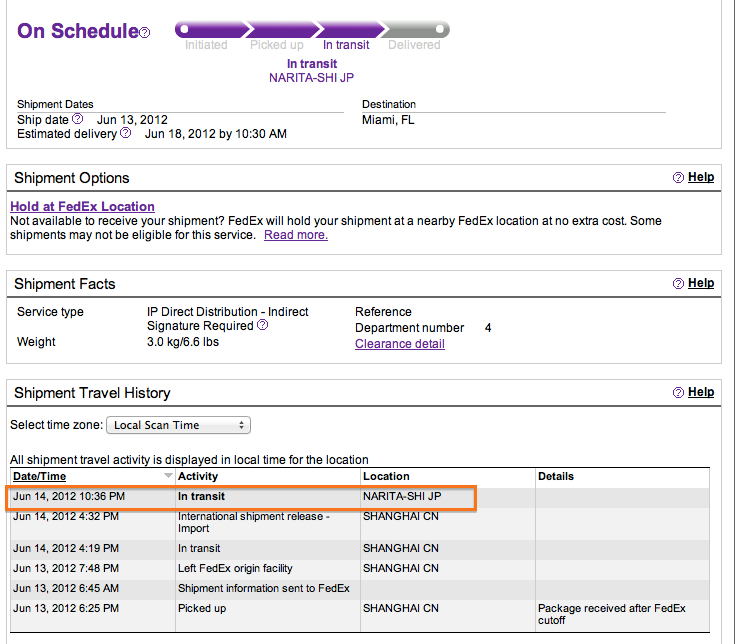Click the Jun 14, 2012 4:32 PM entry

click(66, 516)
